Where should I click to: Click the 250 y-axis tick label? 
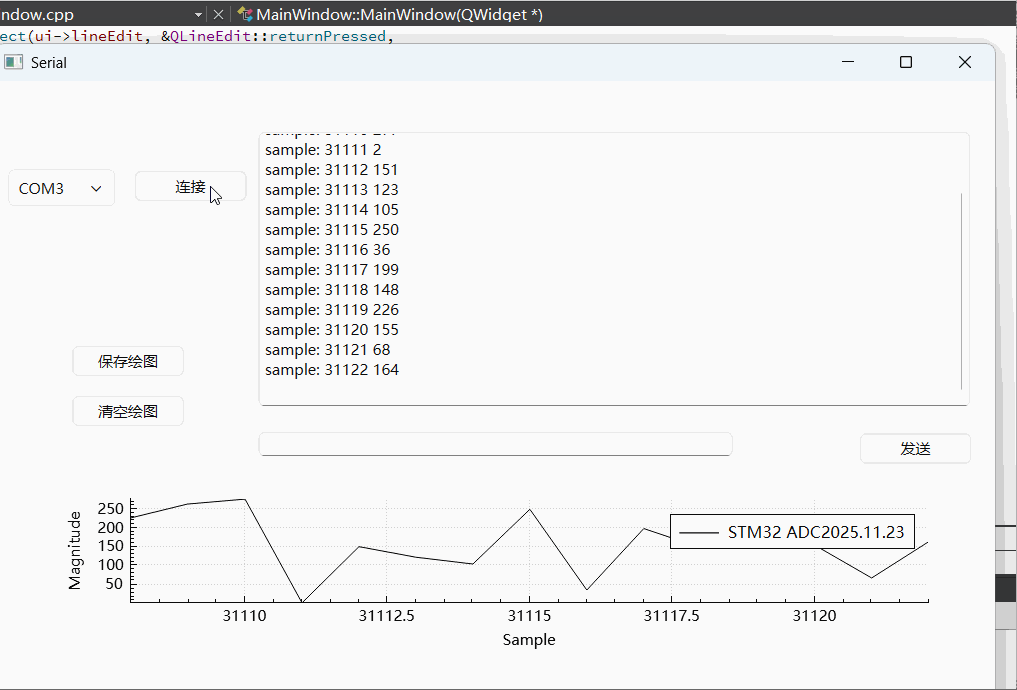[110, 509]
